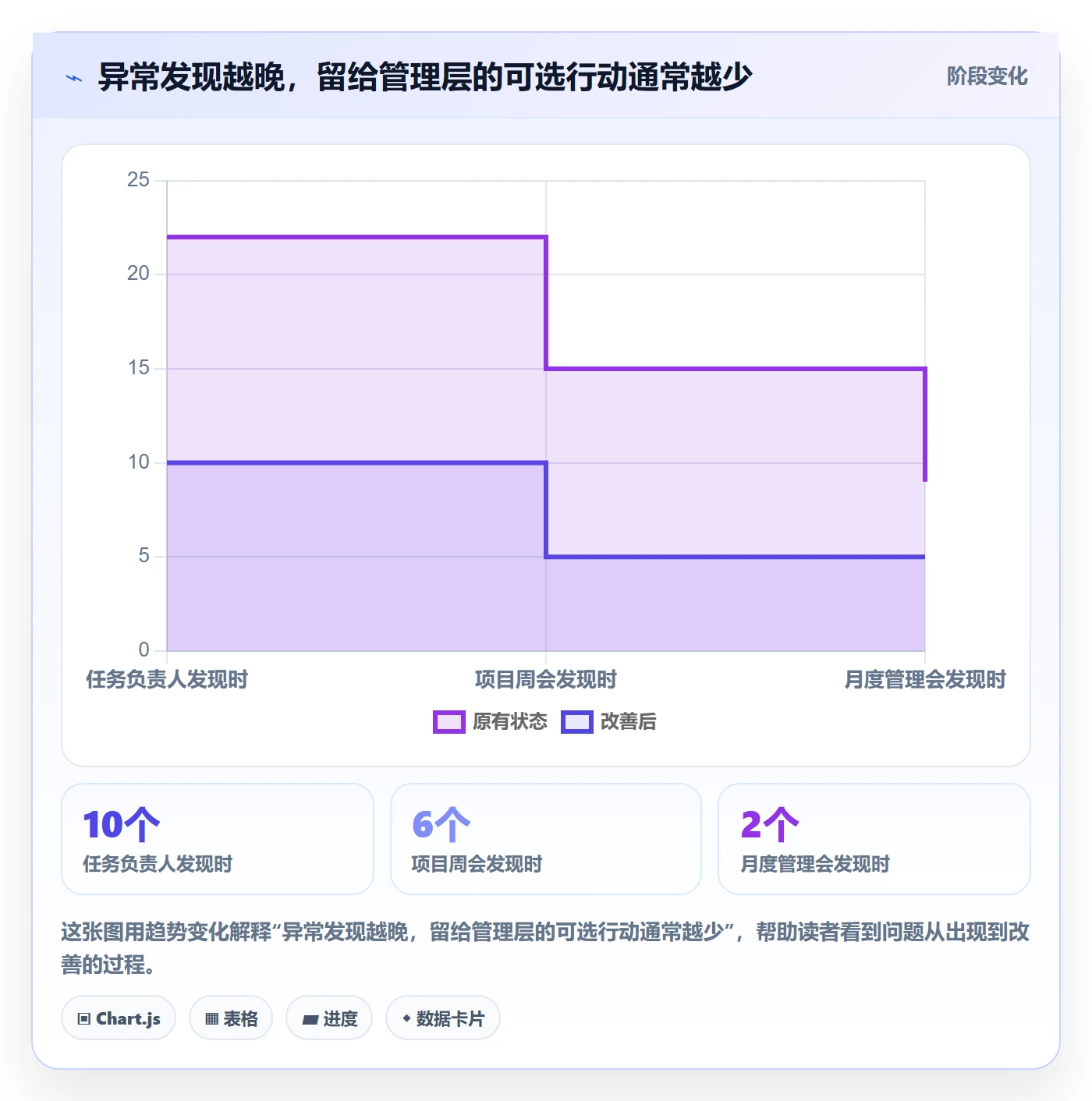
Task: Select the 数据卡片 tag chip
Action: pos(443,1018)
